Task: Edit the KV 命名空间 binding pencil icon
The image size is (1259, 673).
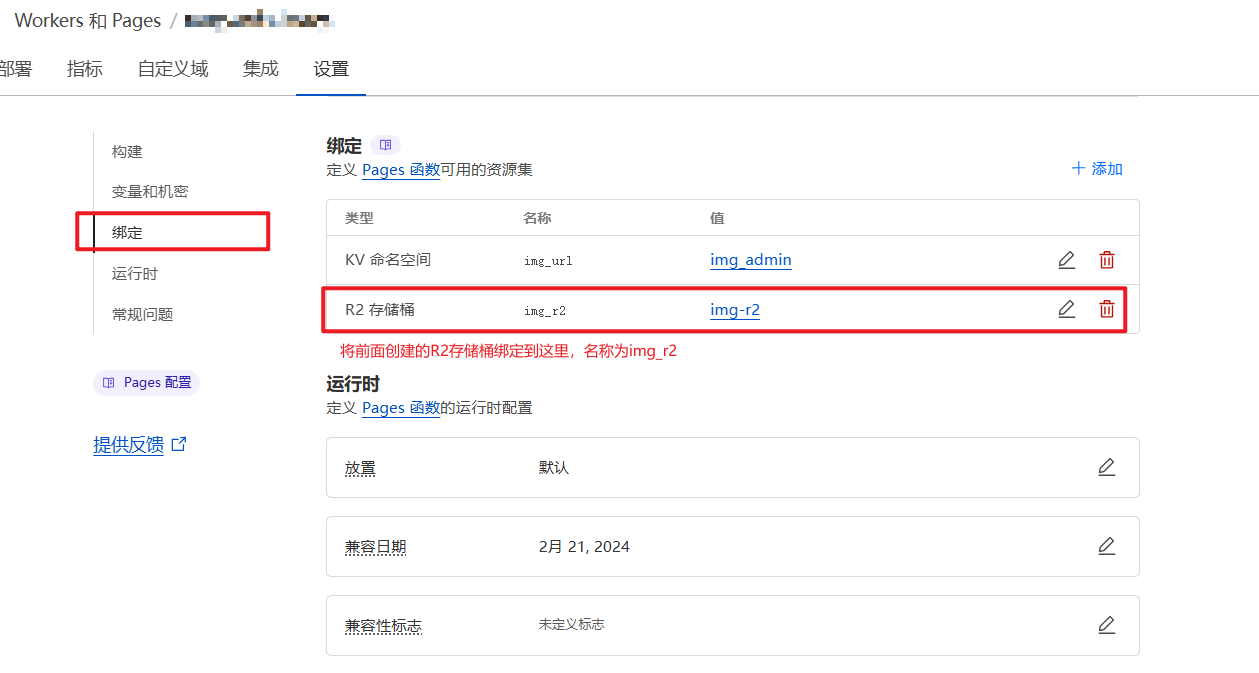Action: click(1066, 260)
